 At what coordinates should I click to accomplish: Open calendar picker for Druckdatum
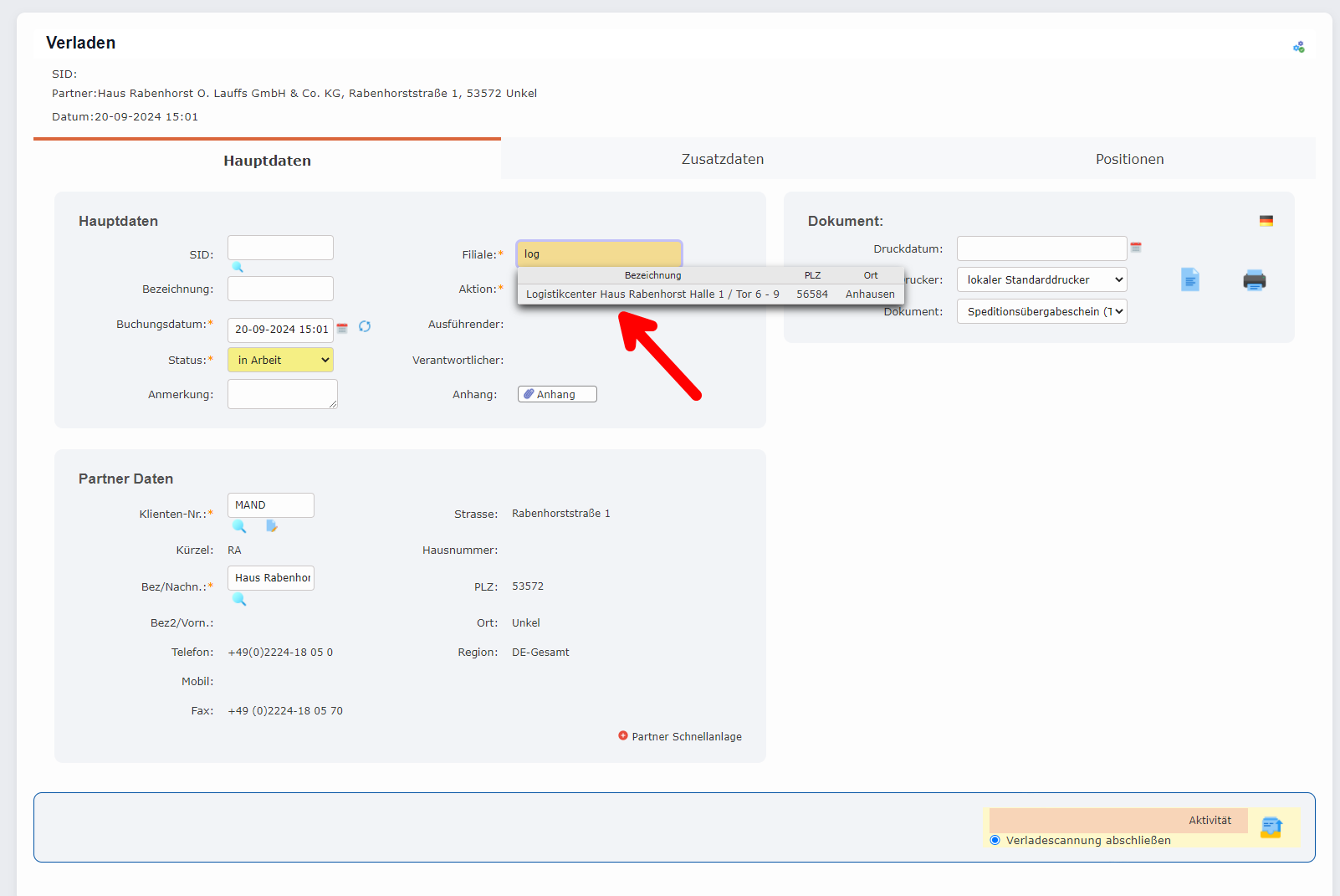click(x=1136, y=248)
